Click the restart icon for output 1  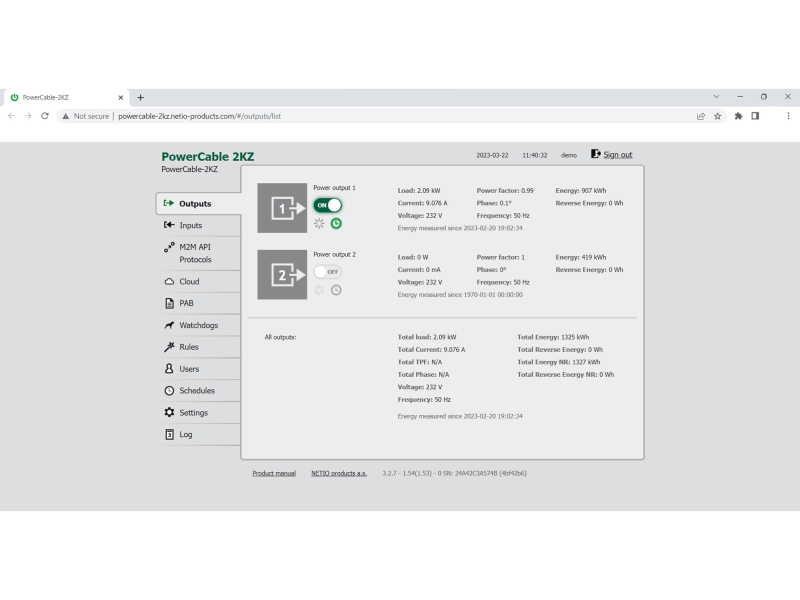(x=319, y=223)
